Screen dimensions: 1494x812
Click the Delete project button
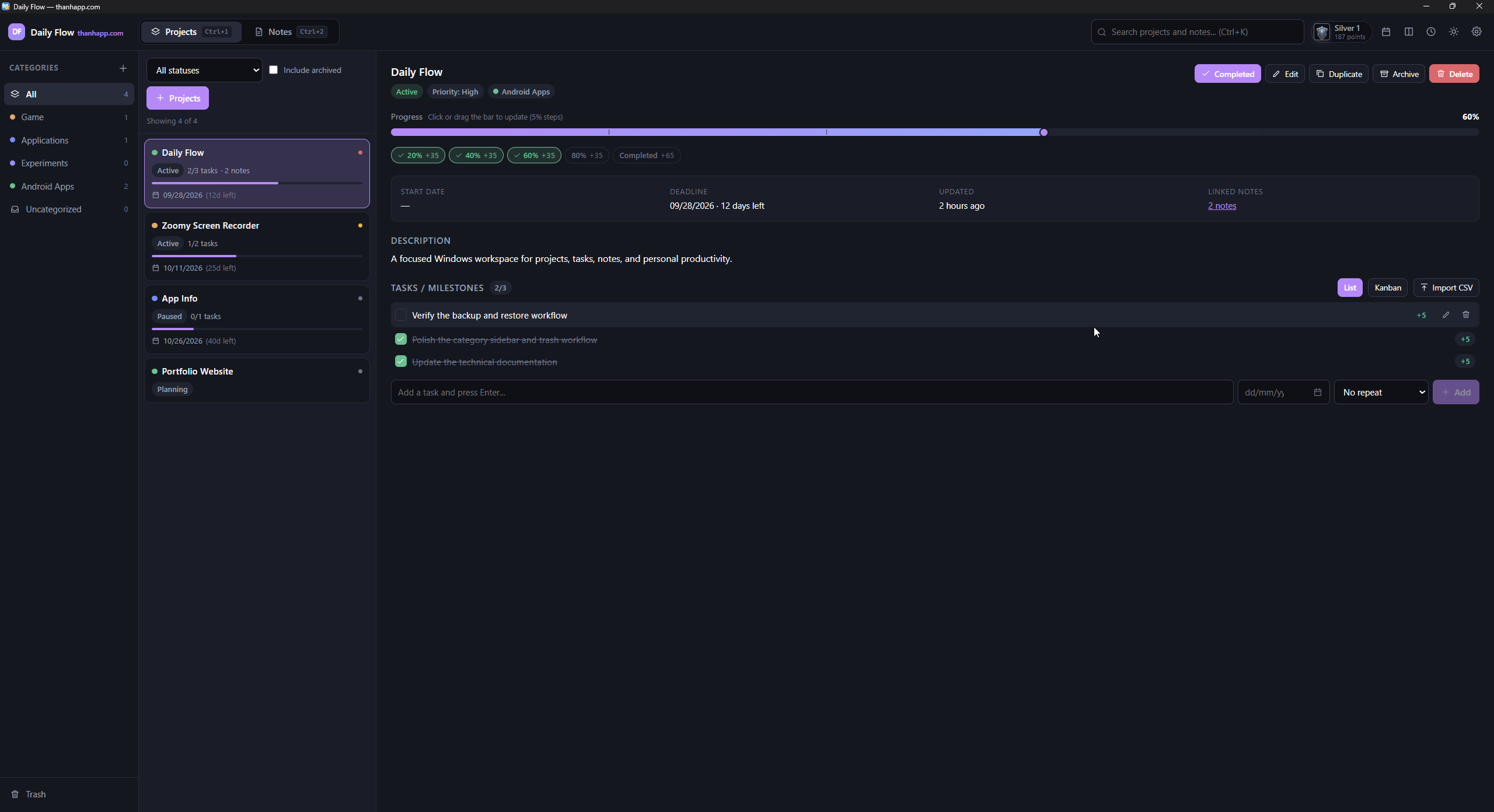click(x=1454, y=73)
